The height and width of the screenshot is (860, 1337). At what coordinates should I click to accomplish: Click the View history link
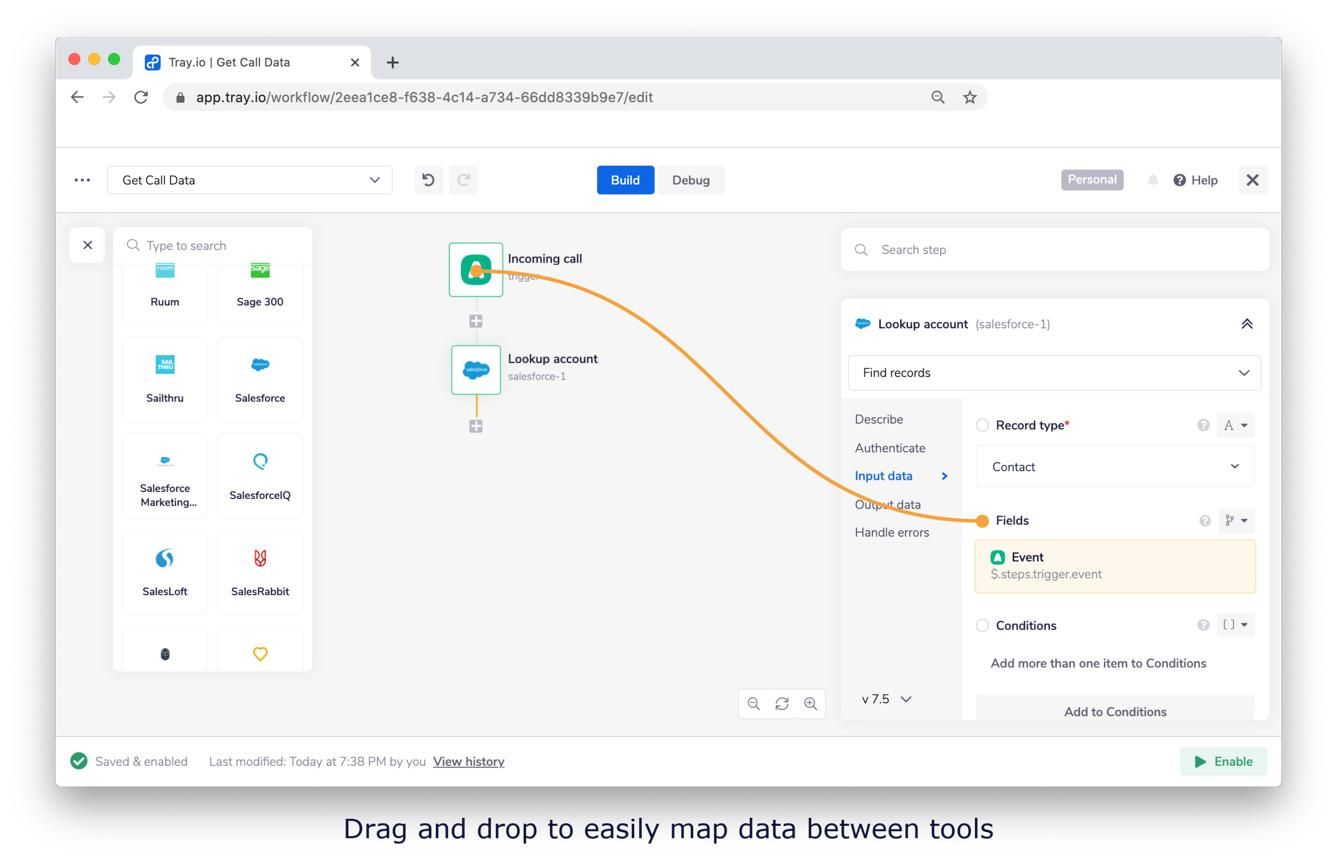pyautogui.click(x=468, y=762)
